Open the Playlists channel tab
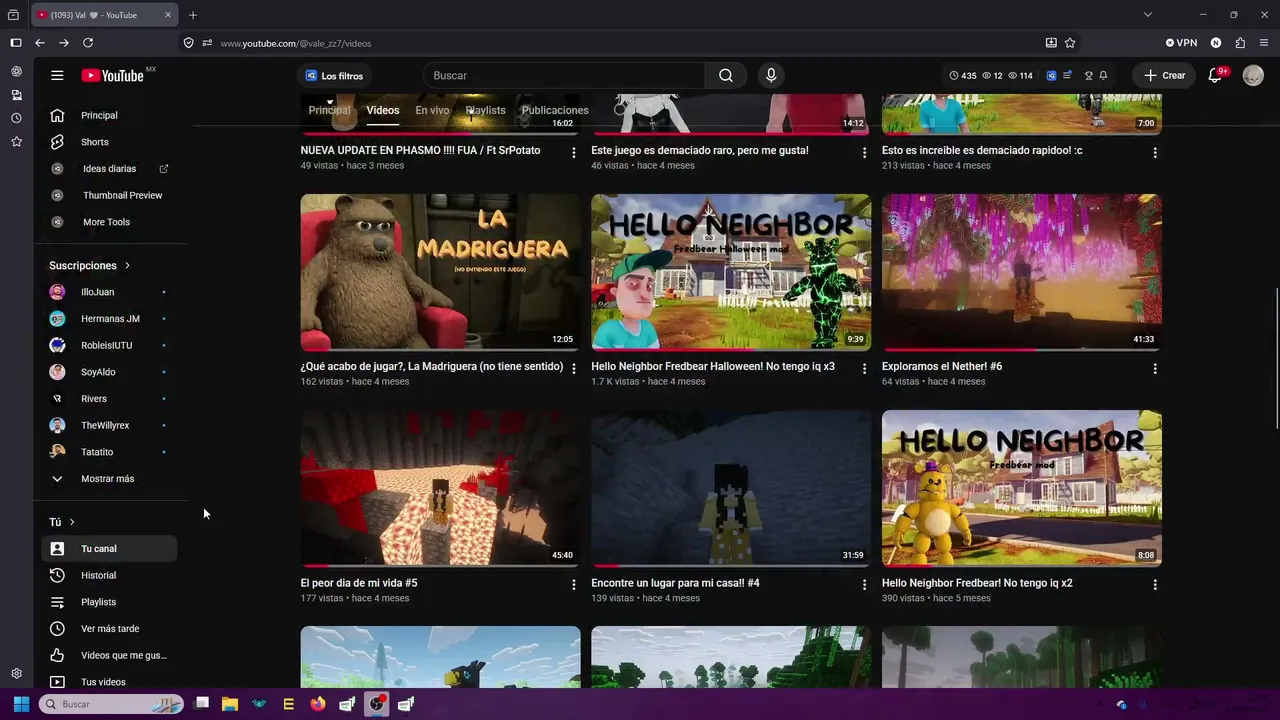This screenshot has width=1280, height=720. (x=486, y=110)
